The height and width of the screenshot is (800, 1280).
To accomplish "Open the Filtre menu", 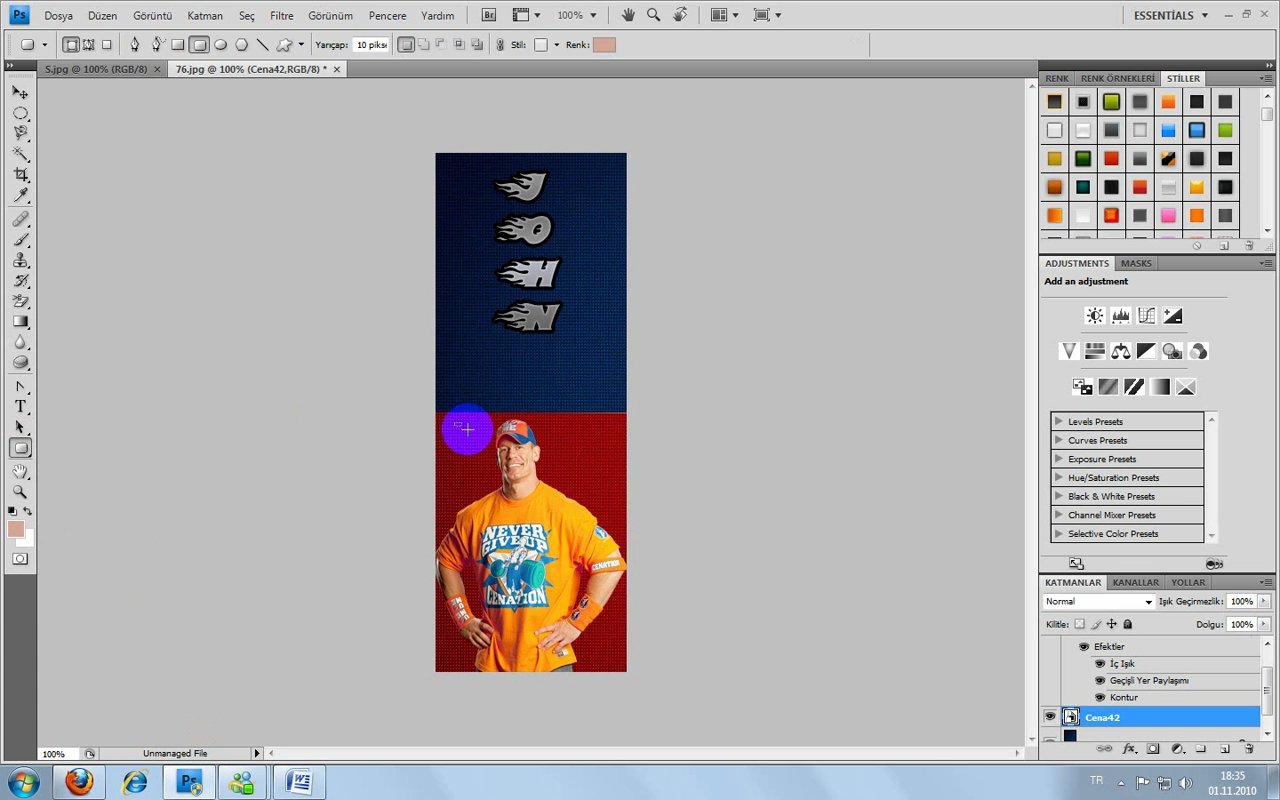I will pos(281,16).
